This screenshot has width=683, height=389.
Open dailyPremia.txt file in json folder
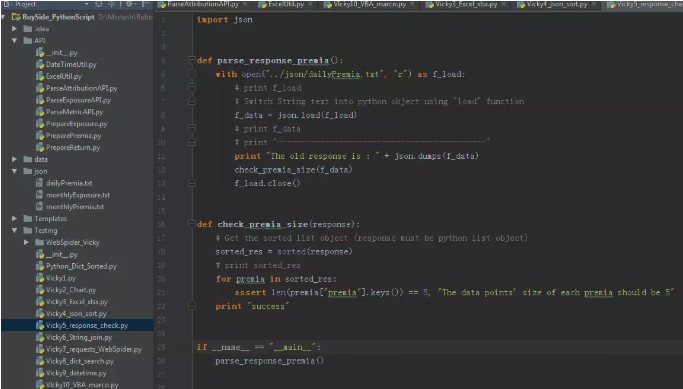[x=69, y=183]
